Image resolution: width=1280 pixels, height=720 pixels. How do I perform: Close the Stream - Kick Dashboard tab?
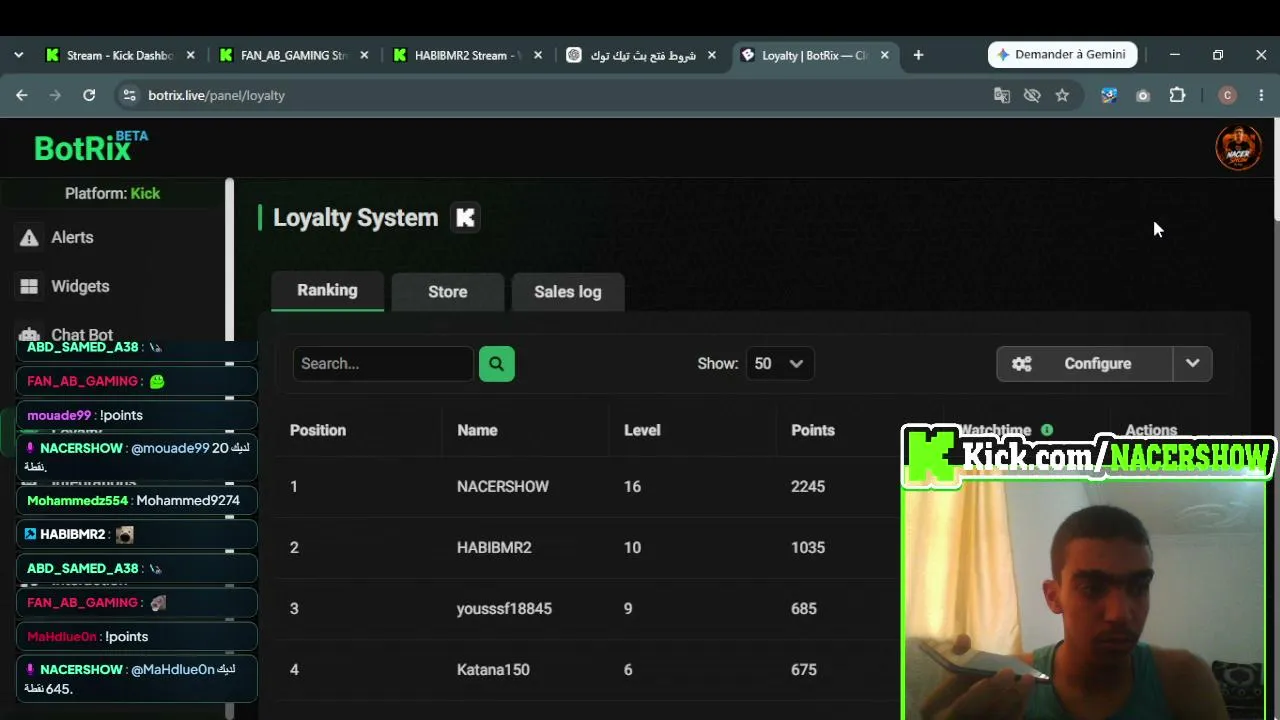(190, 55)
